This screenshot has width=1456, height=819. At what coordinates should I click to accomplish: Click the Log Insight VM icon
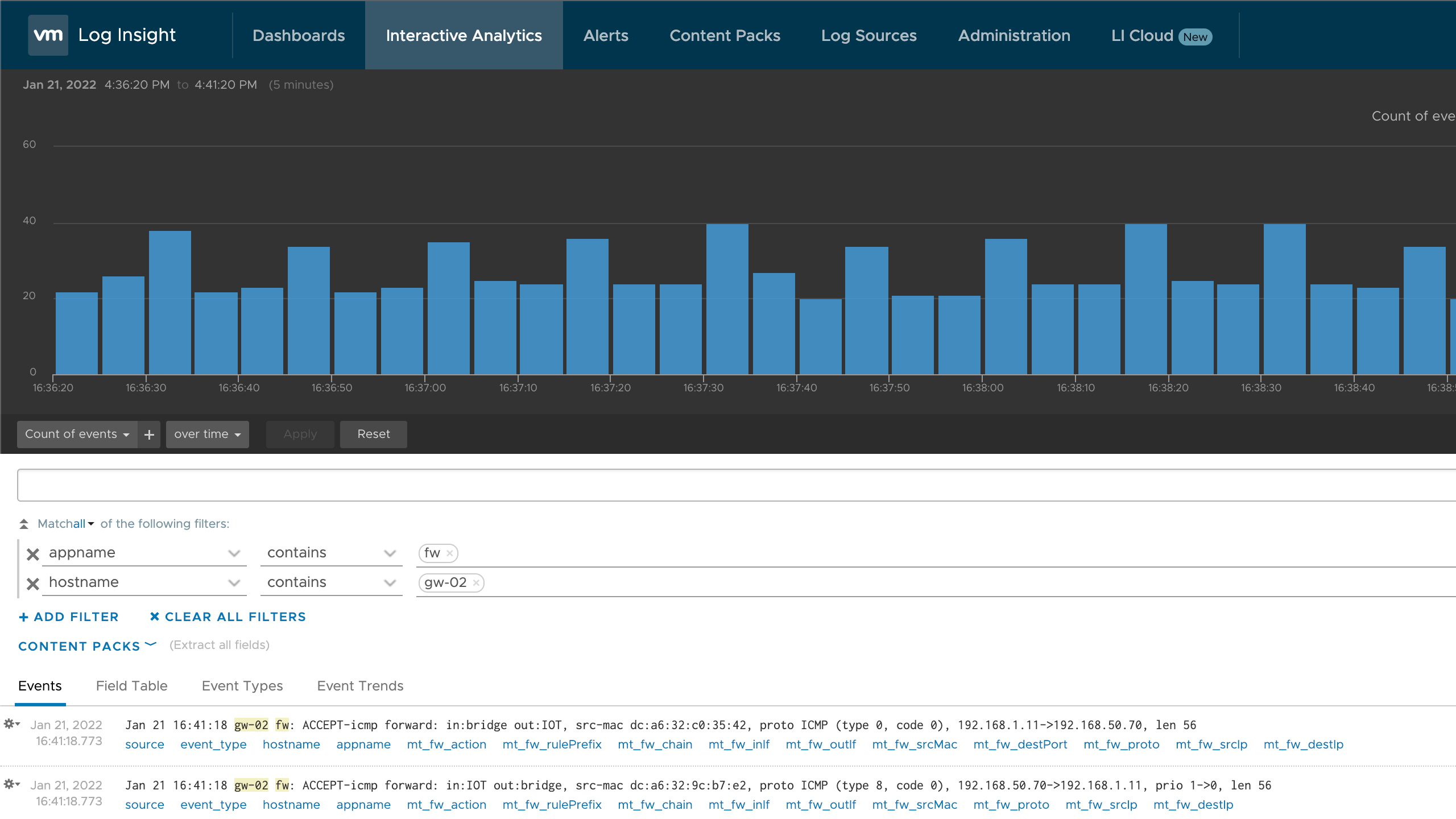coord(47,34)
